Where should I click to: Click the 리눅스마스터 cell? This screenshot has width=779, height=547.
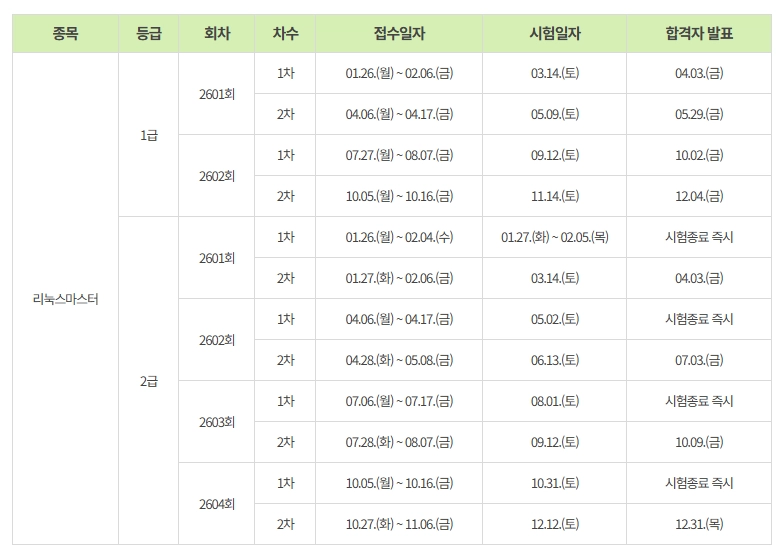[x=65, y=299]
